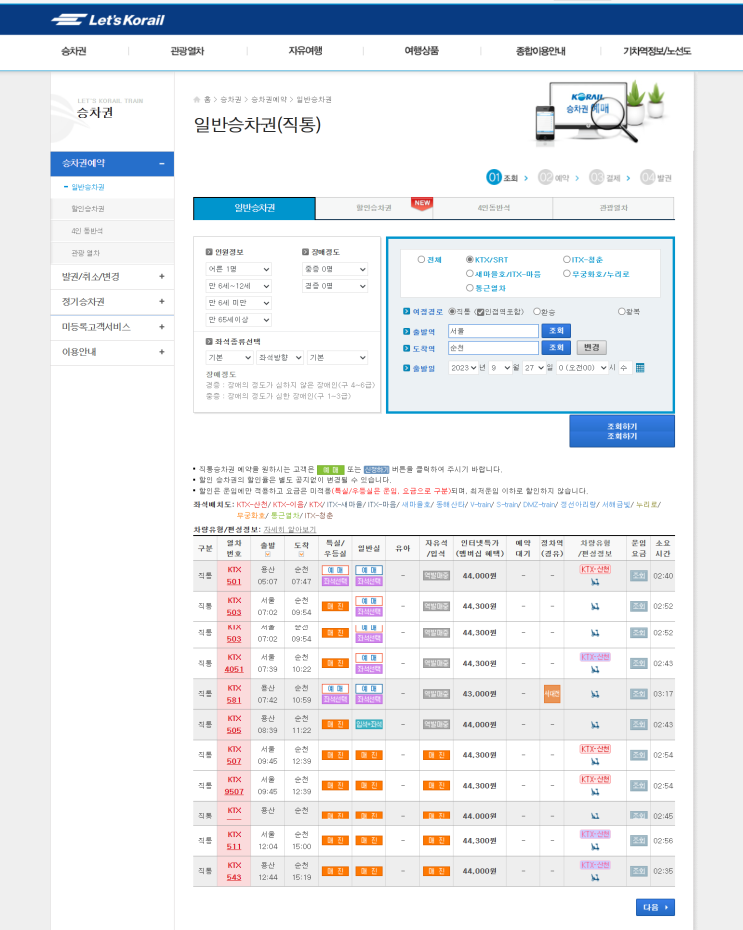Select the ITX-청춘 radio button
This screenshot has height=930, width=743.
[566, 260]
